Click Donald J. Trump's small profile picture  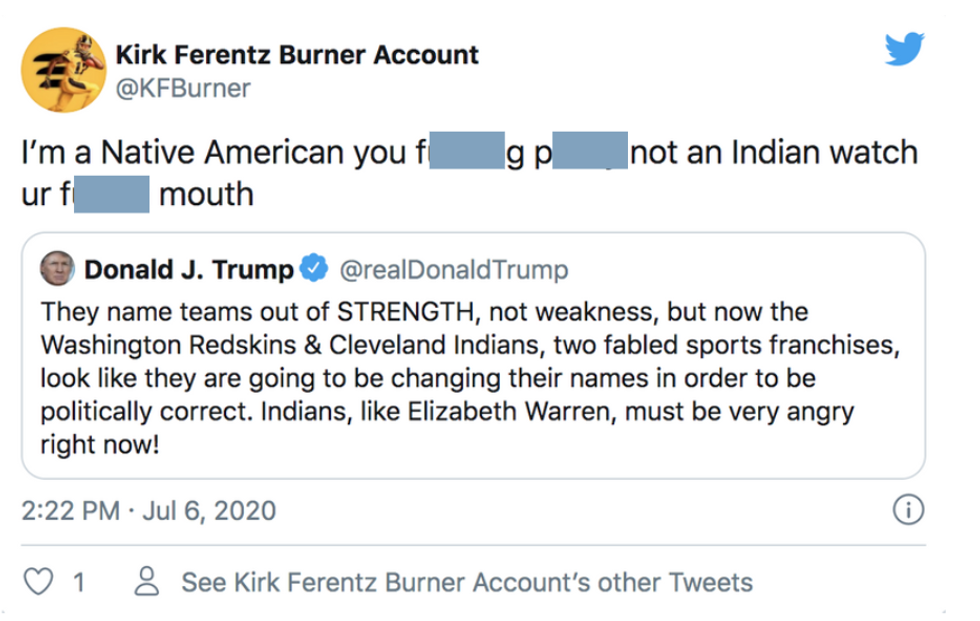(57, 269)
